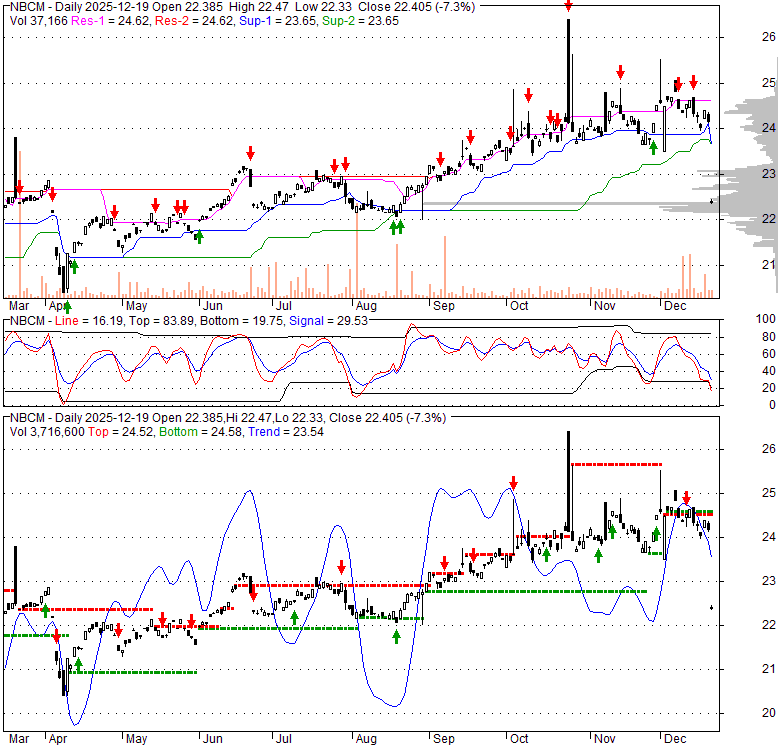
Task: Click the Dec month label on bottom chart axis
Action: coord(674,738)
